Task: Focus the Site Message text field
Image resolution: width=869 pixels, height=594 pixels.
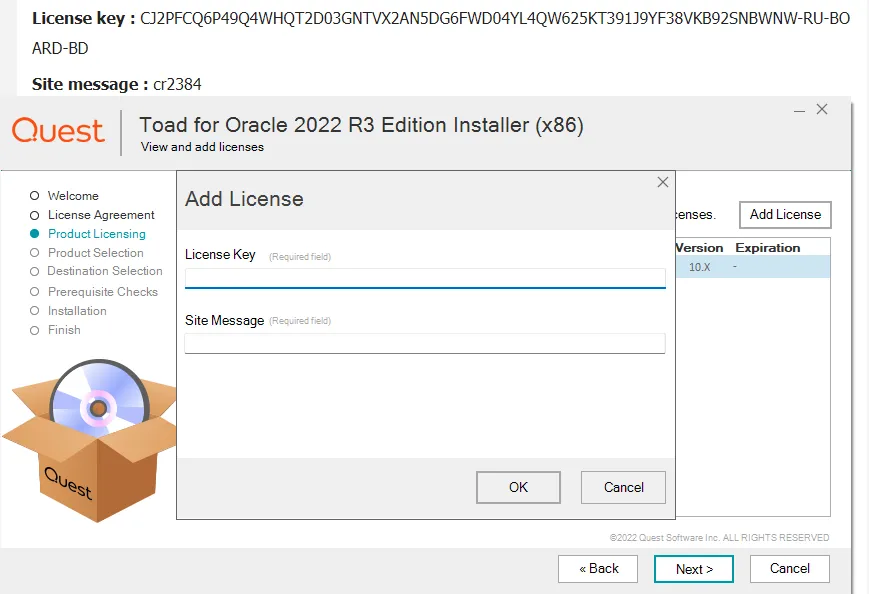Action: [x=424, y=343]
